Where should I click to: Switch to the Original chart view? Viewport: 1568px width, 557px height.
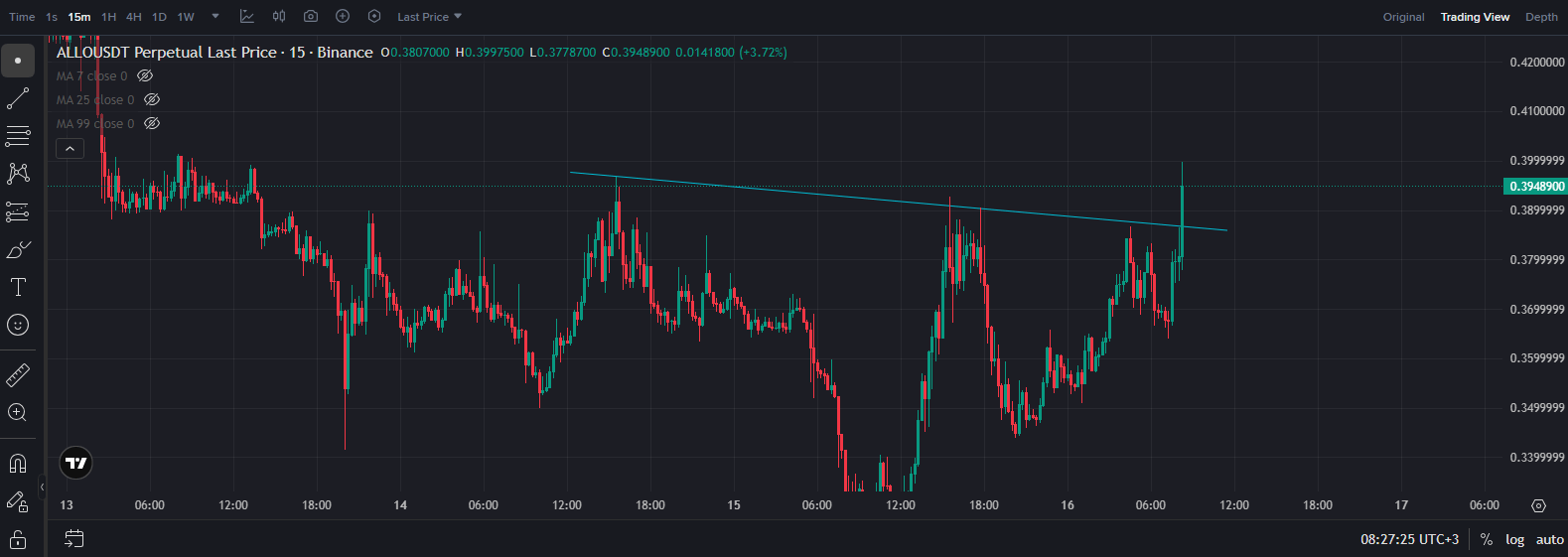1403,17
